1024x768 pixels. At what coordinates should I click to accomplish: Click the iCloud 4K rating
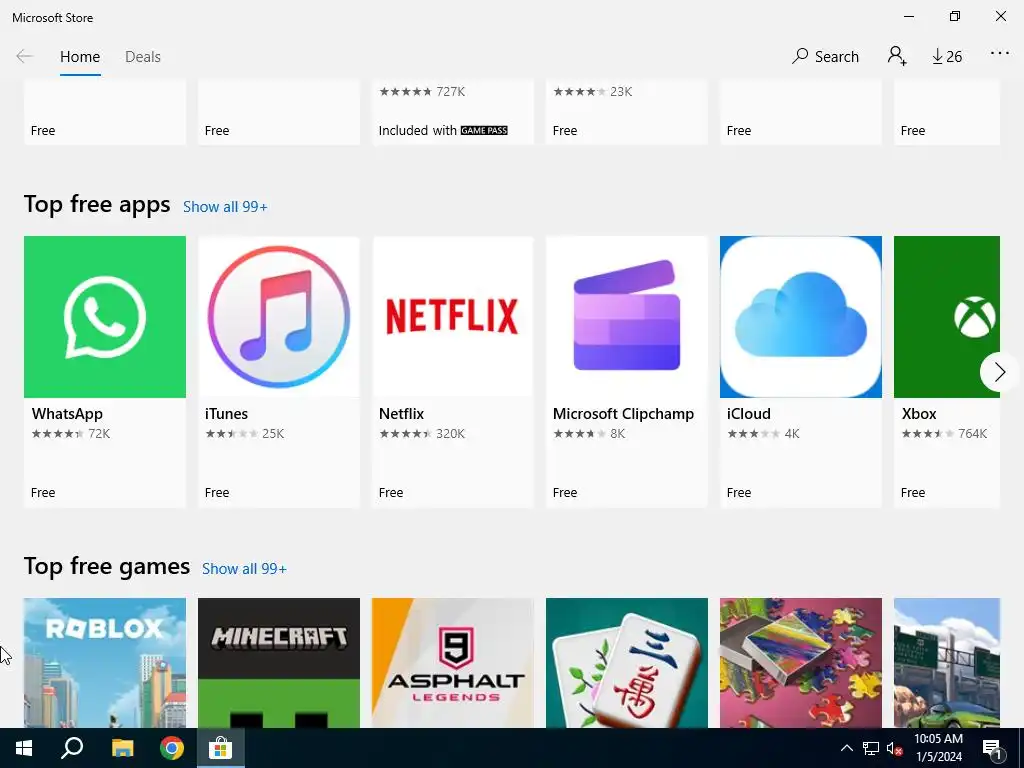pyautogui.click(x=763, y=434)
